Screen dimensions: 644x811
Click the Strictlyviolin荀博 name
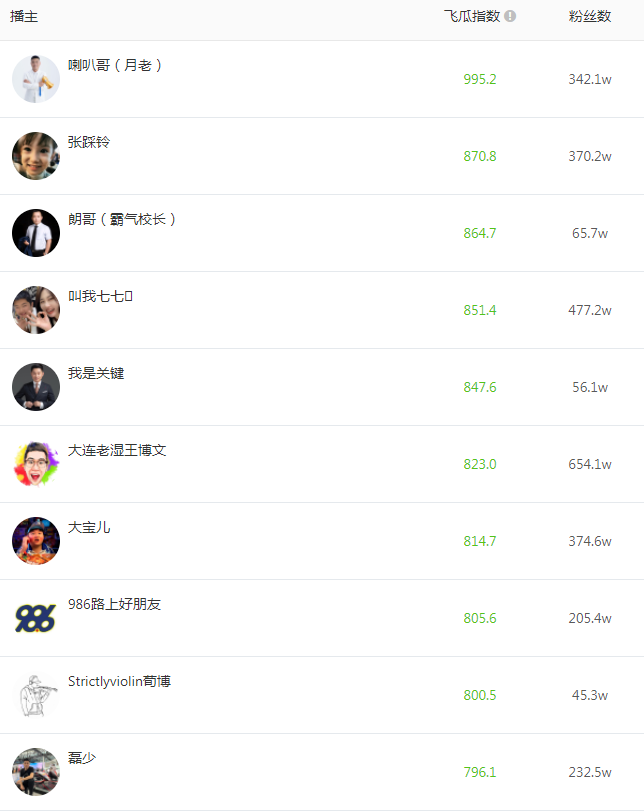click(119, 681)
